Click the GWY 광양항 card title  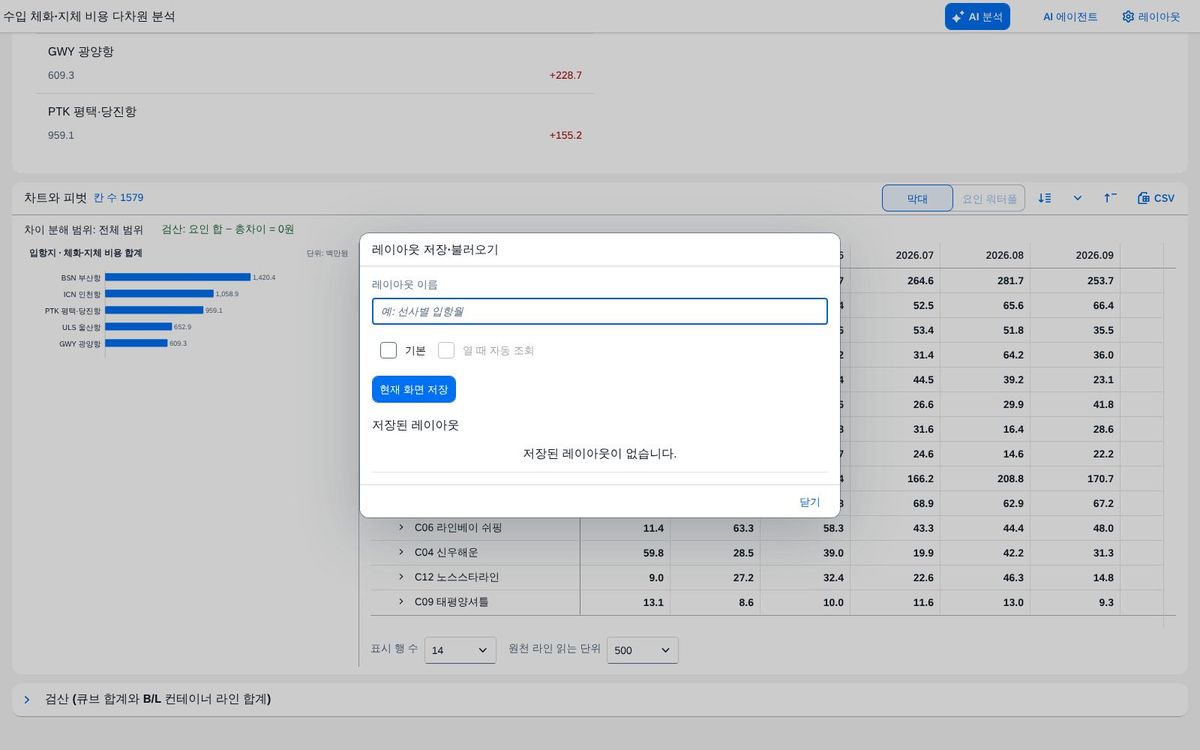(x=81, y=51)
